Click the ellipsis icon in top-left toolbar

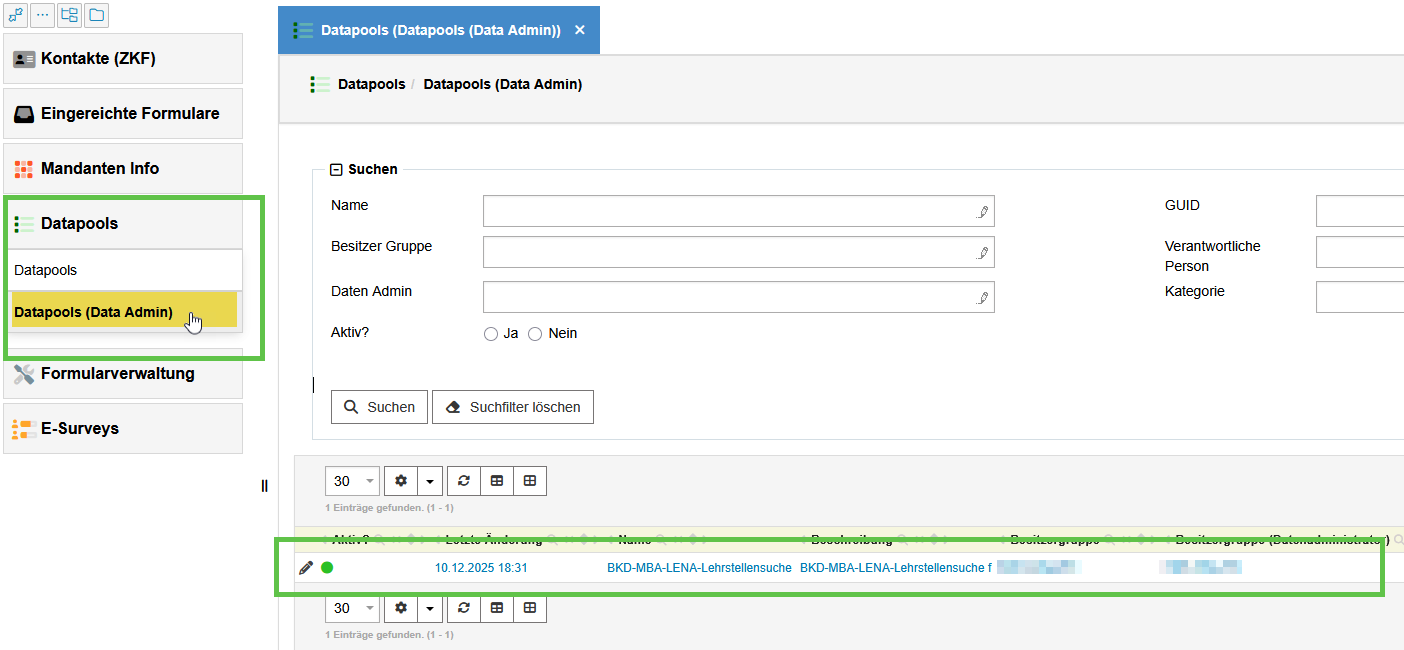(42, 15)
